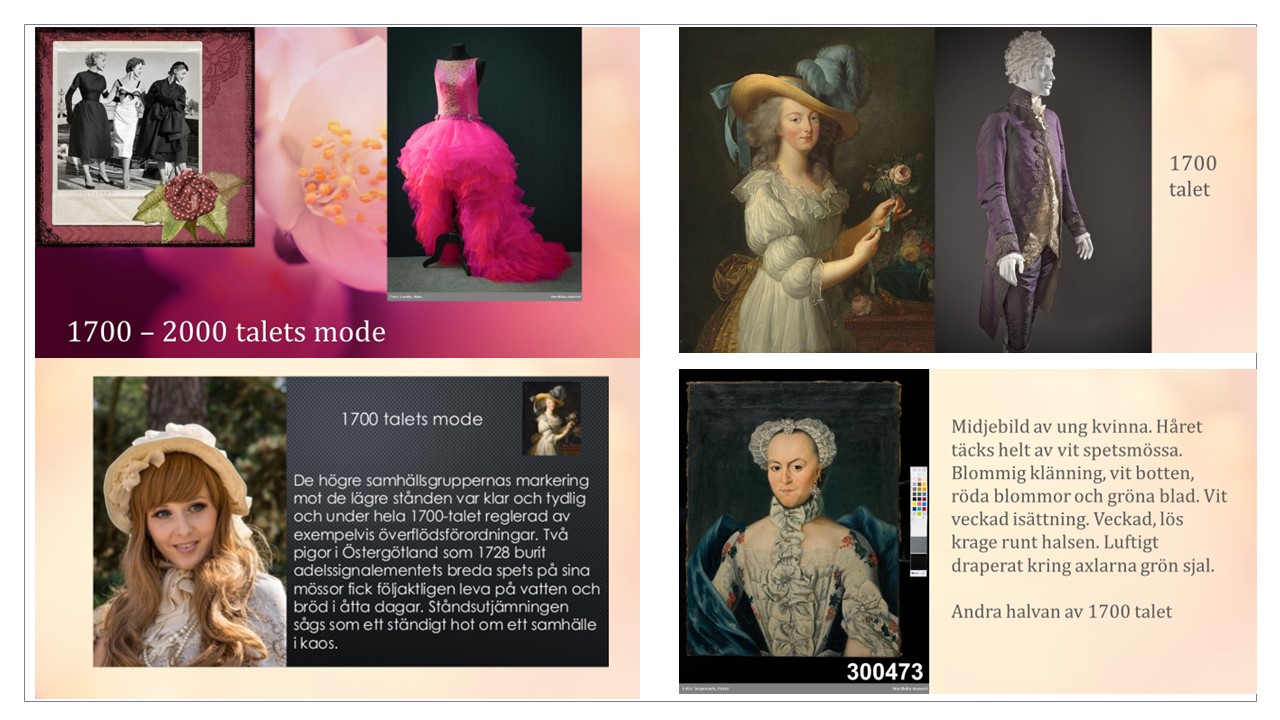Select the color calibration chart beside the portrait
Screen dimensions: 1280x720
point(918,522)
